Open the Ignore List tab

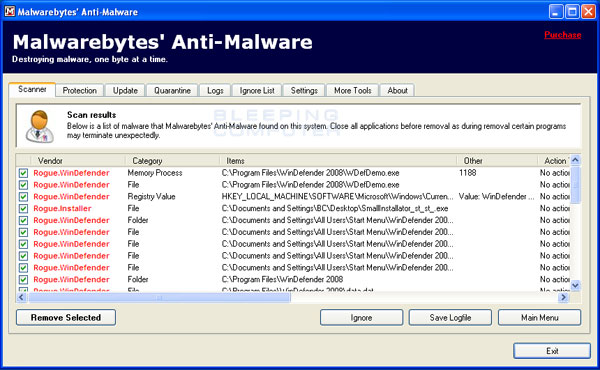click(257, 91)
